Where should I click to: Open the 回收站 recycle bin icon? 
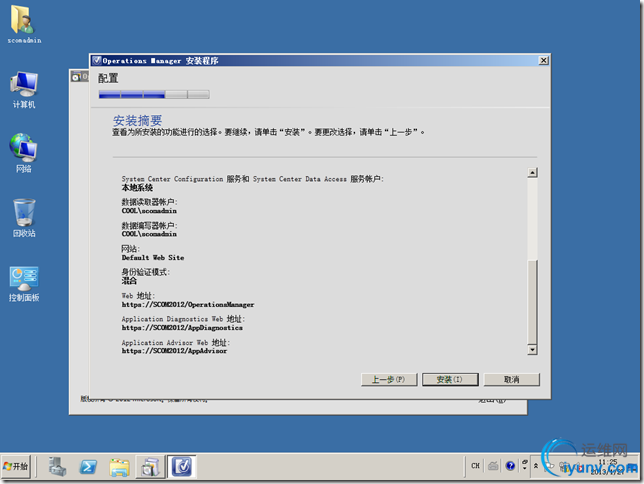(24, 218)
